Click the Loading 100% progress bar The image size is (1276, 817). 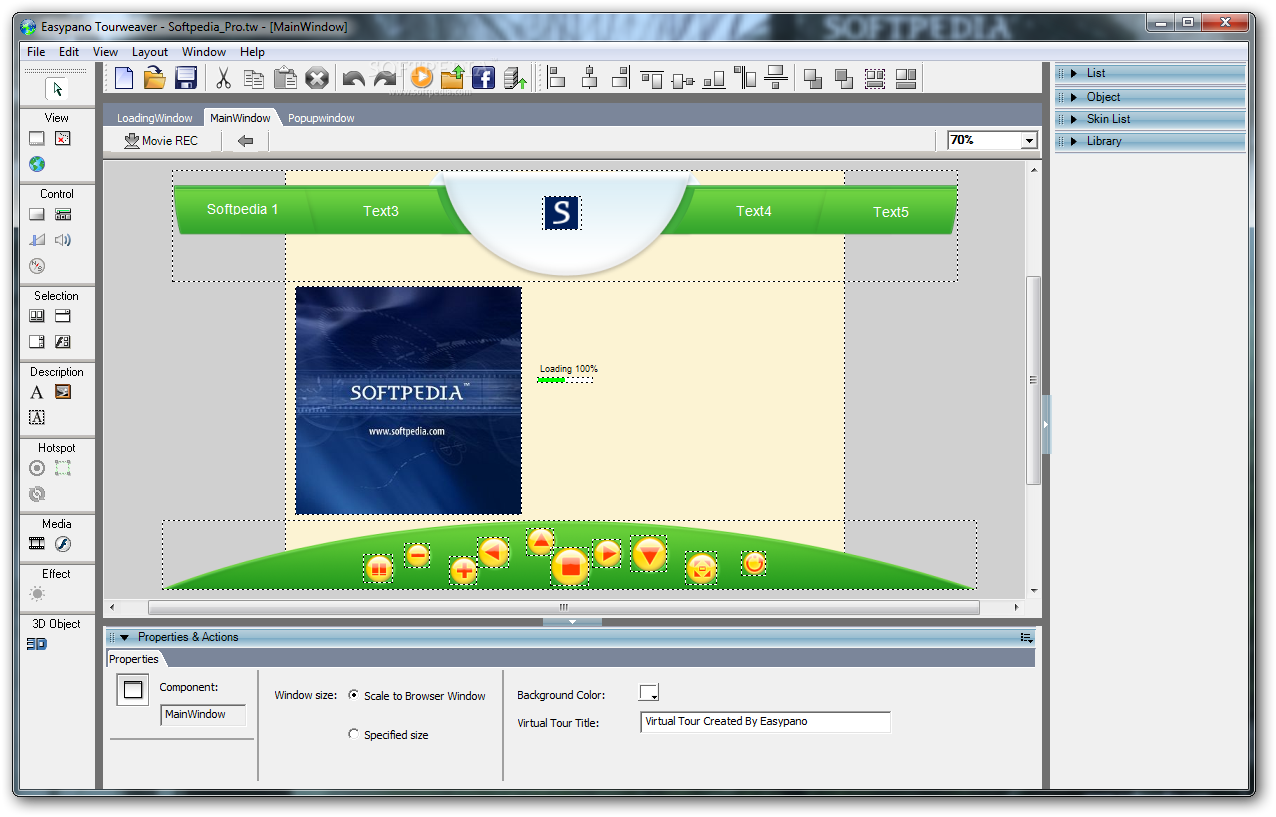565,380
